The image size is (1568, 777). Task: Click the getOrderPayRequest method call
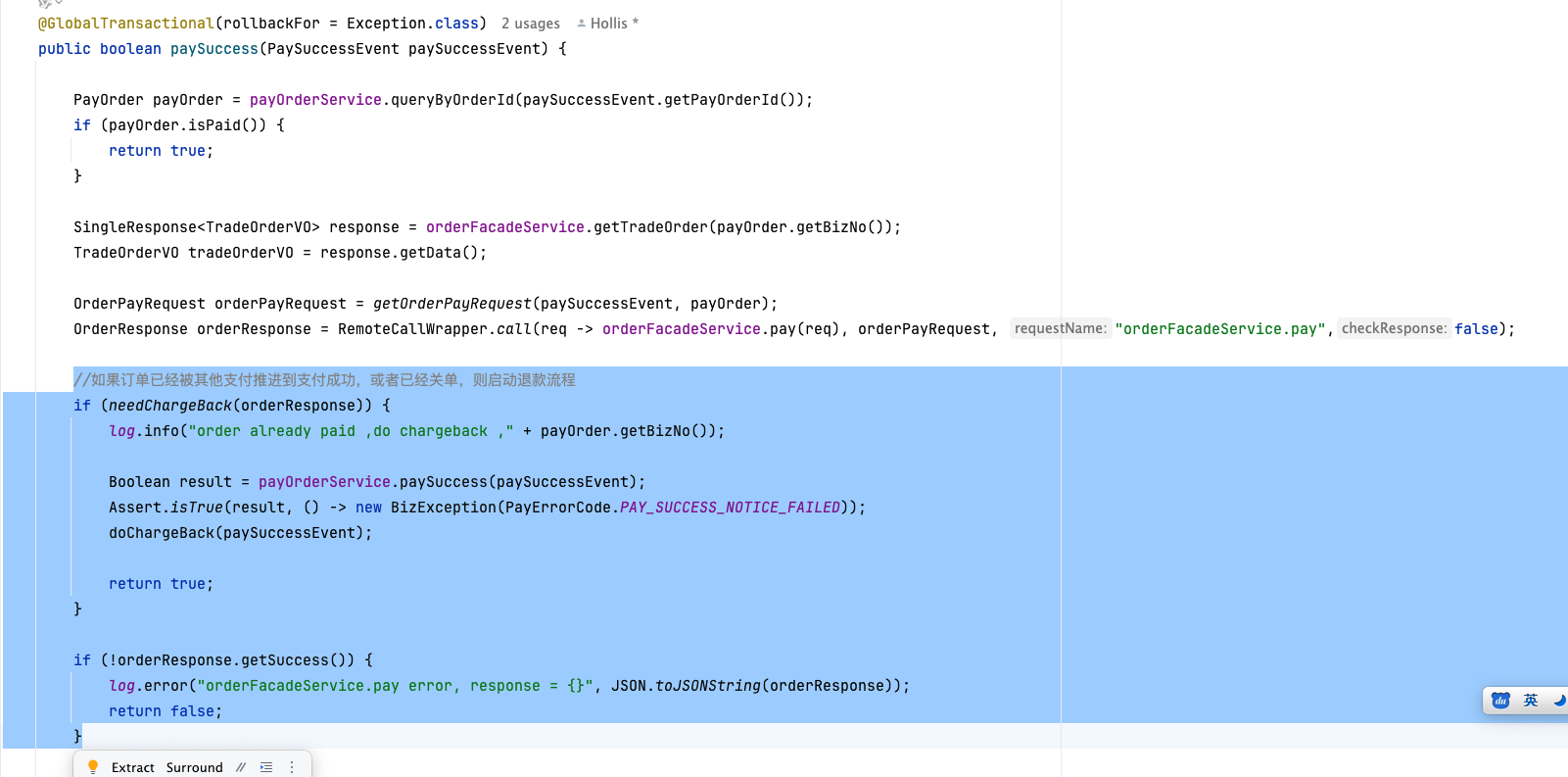[x=451, y=304]
